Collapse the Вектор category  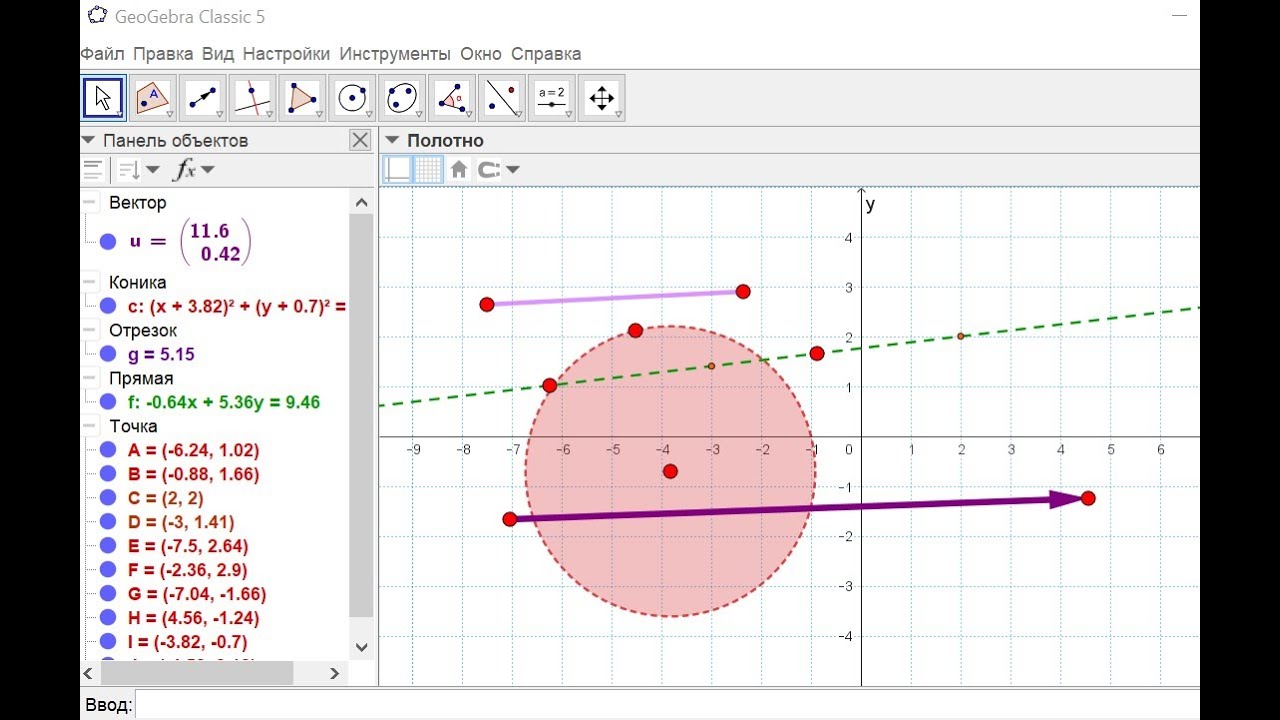pyautogui.click(x=90, y=202)
